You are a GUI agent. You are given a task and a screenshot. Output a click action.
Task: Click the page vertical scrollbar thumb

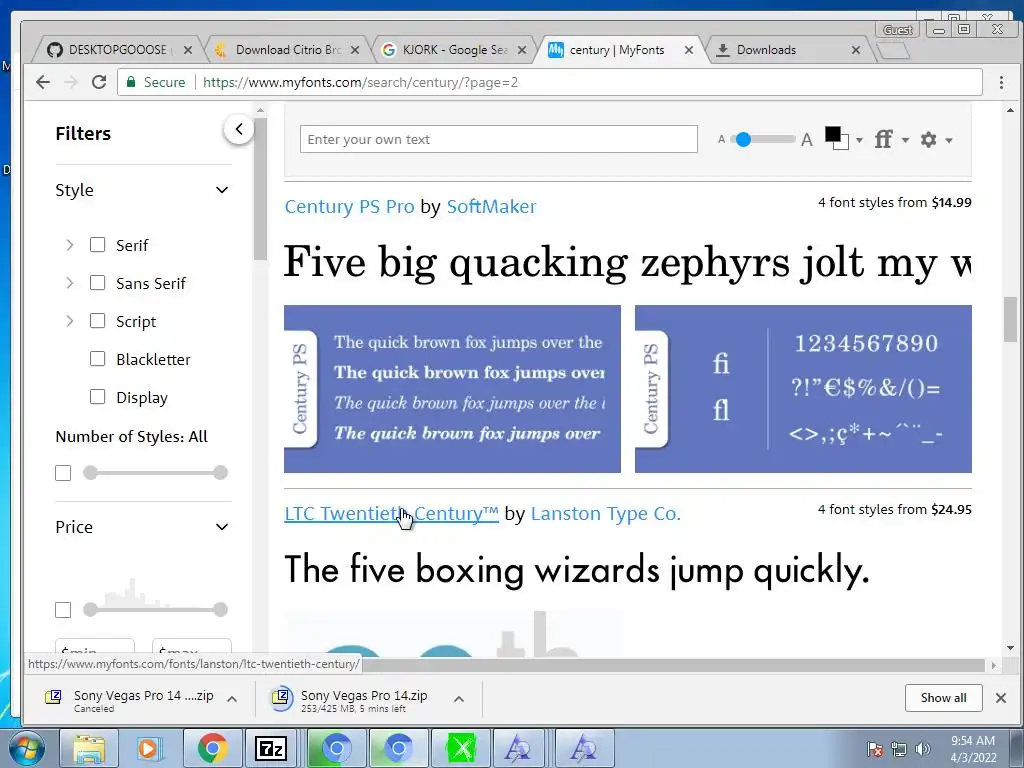point(1010,319)
